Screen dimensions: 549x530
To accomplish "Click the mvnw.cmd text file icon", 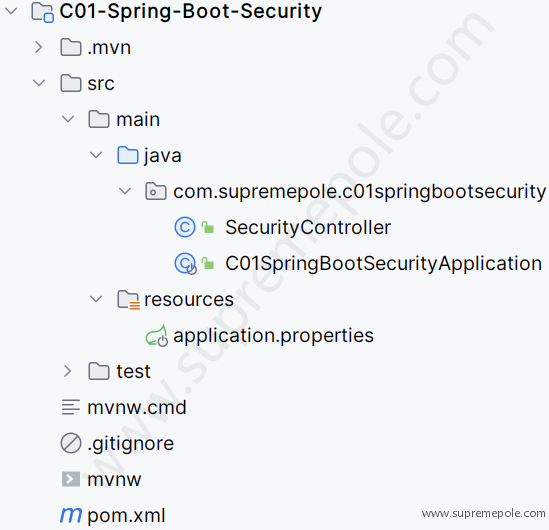I will click(71, 407).
